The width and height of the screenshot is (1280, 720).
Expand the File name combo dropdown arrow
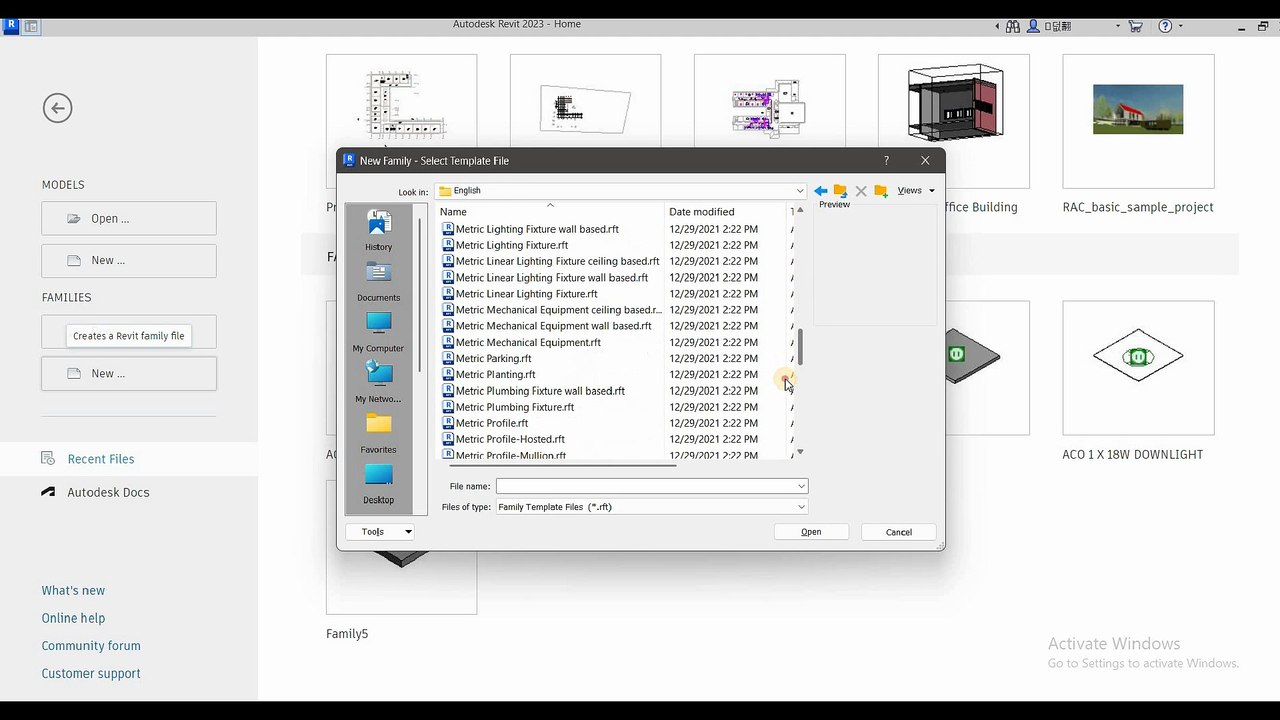801,486
